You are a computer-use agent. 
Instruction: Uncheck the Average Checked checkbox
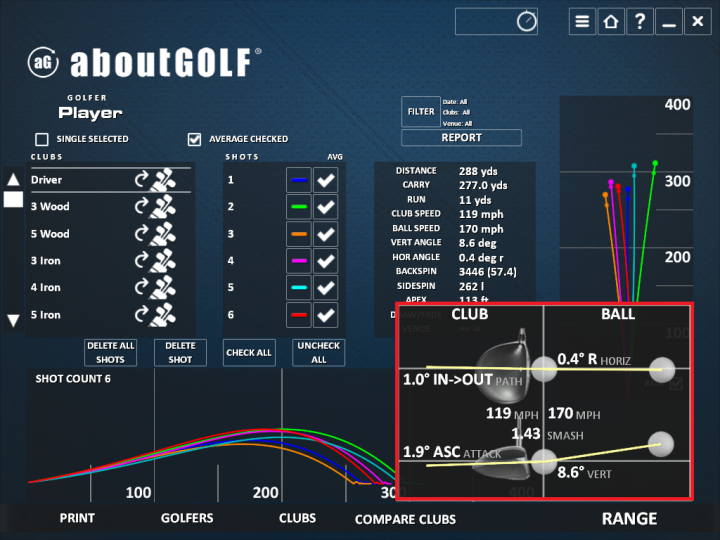click(x=194, y=139)
